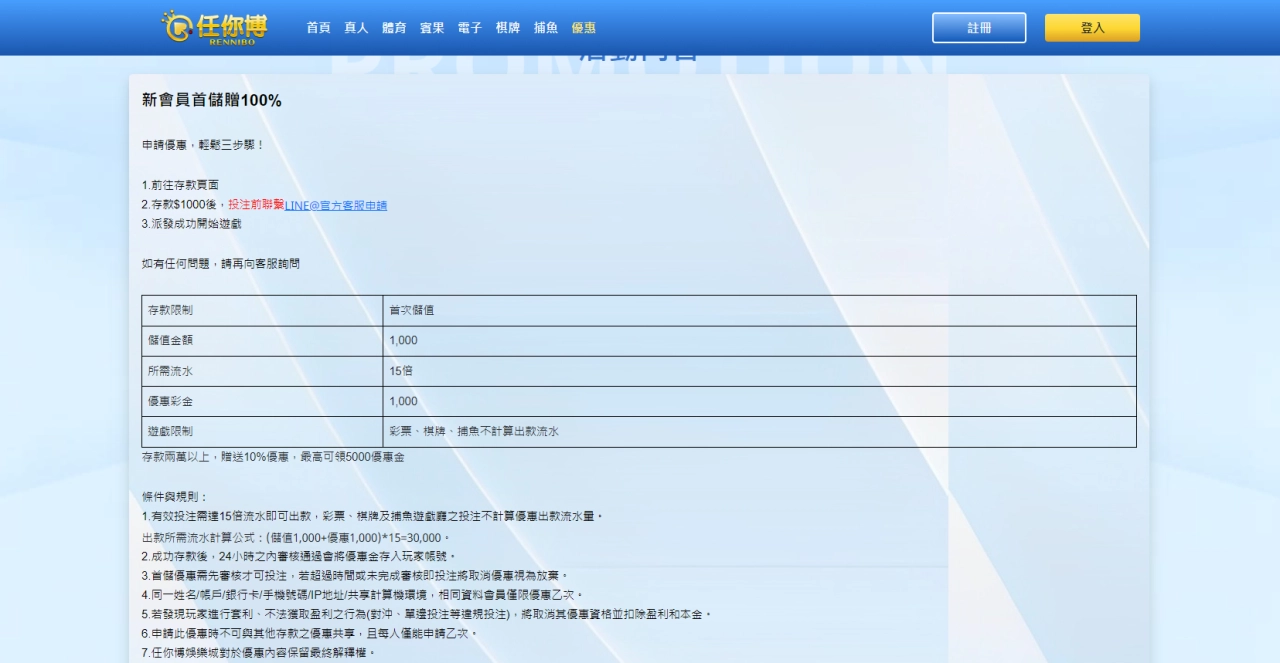Open the 棋牌 card games section
The height and width of the screenshot is (663, 1280).
pos(506,28)
